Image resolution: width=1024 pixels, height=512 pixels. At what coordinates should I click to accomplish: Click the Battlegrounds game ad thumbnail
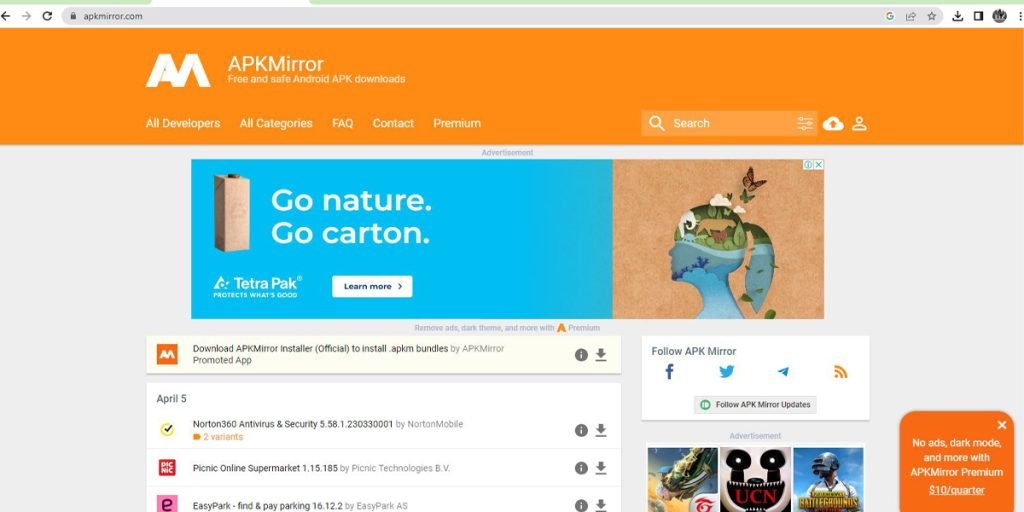(x=828, y=479)
